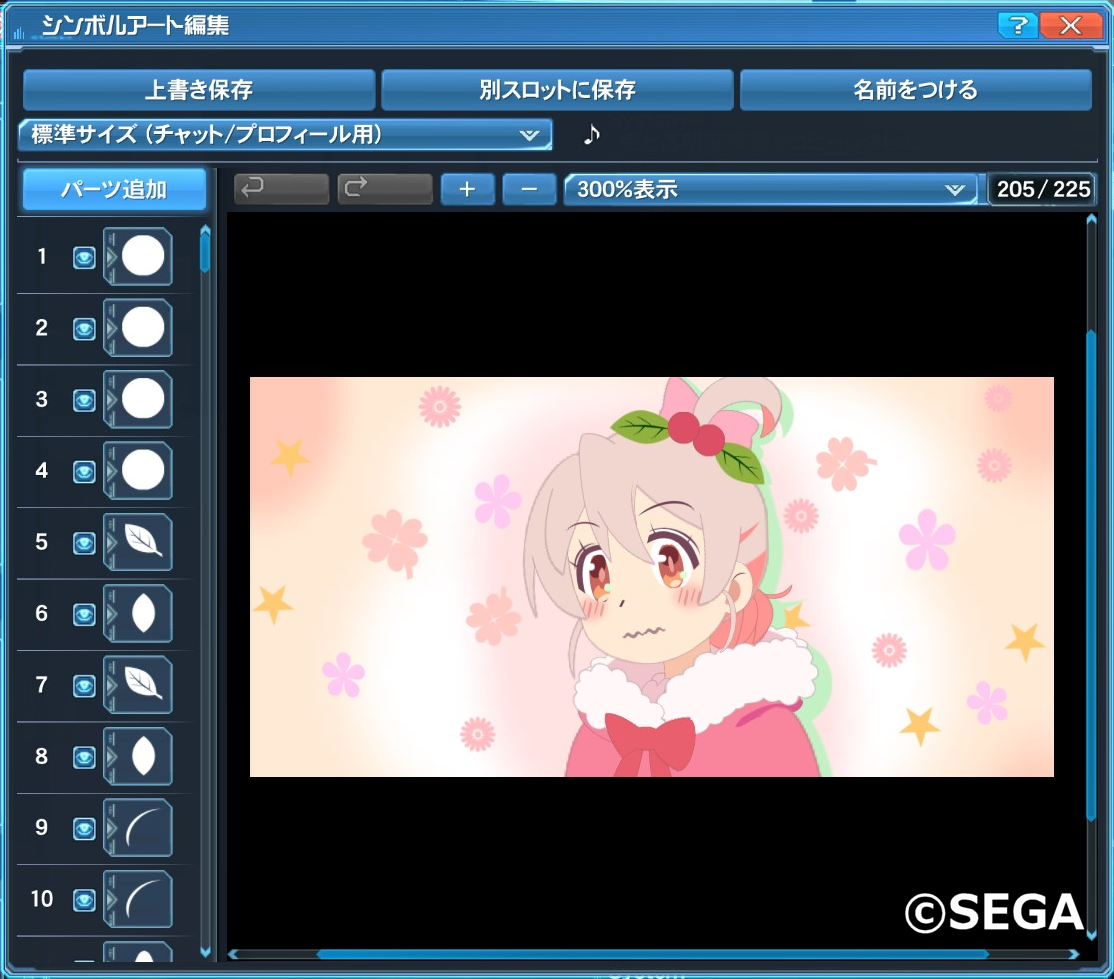Expand layer 5 group triangle
The width and height of the screenshot is (1114, 979).
111,541
